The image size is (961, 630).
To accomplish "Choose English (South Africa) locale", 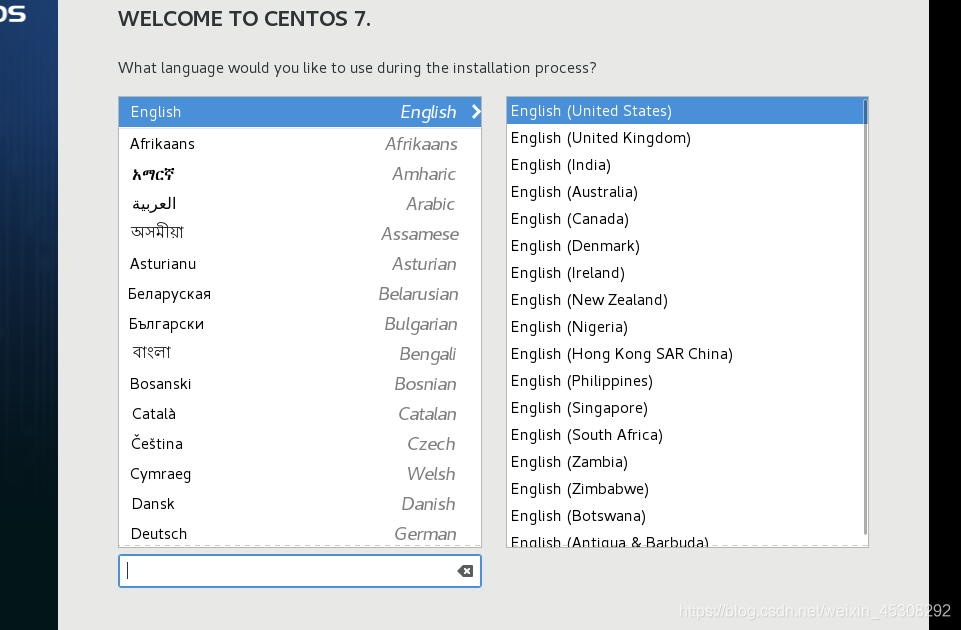I will 685,435.
